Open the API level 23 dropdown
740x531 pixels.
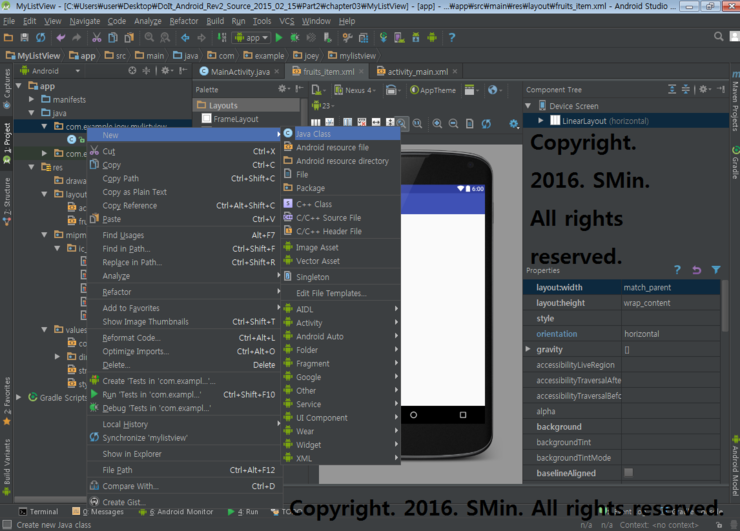pos(323,106)
